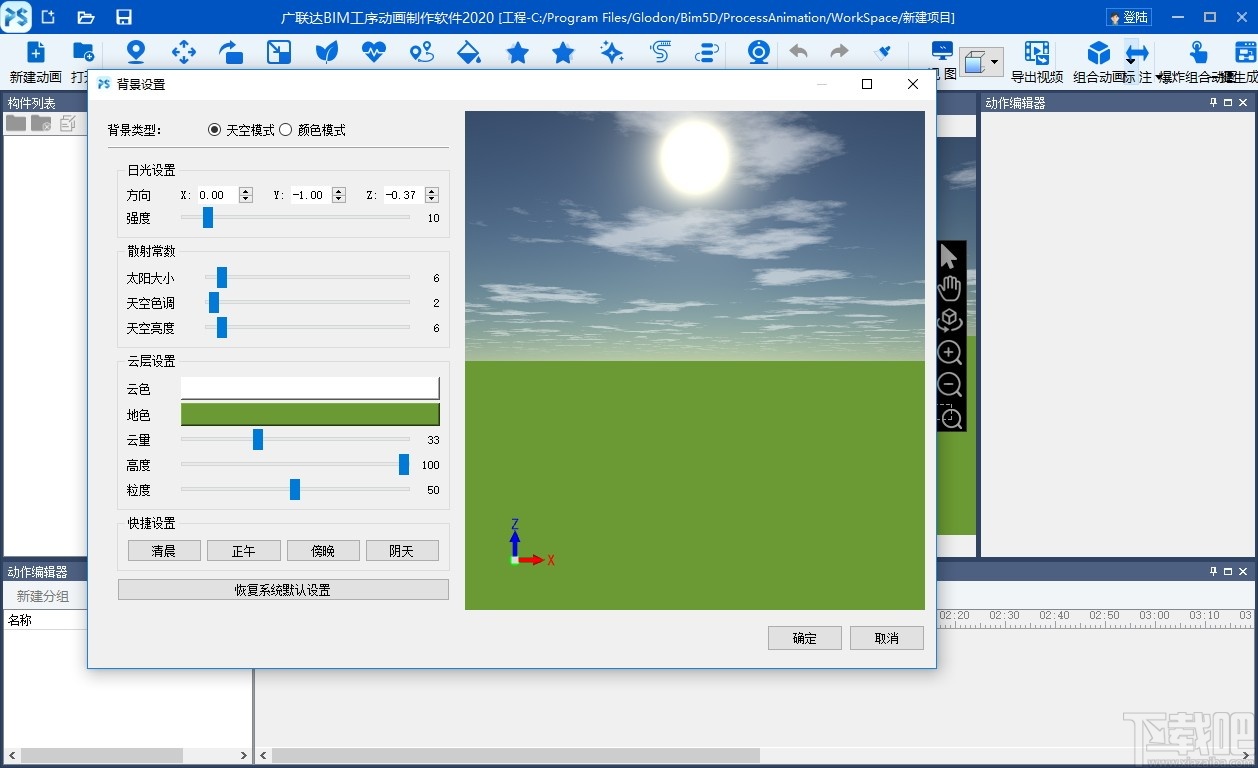Select the 导出视频 (export video) toolbar icon
This screenshot has height=768, width=1258.
coord(1037,52)
